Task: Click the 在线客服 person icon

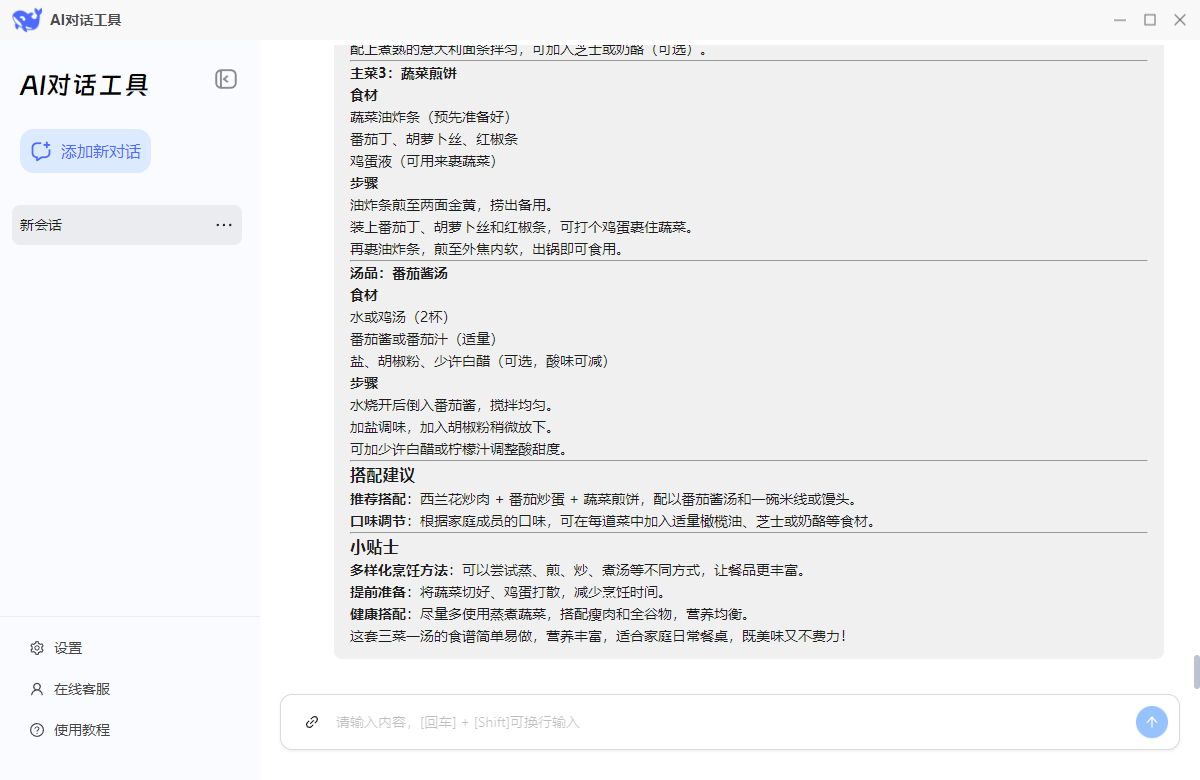Action: point(37,689)
